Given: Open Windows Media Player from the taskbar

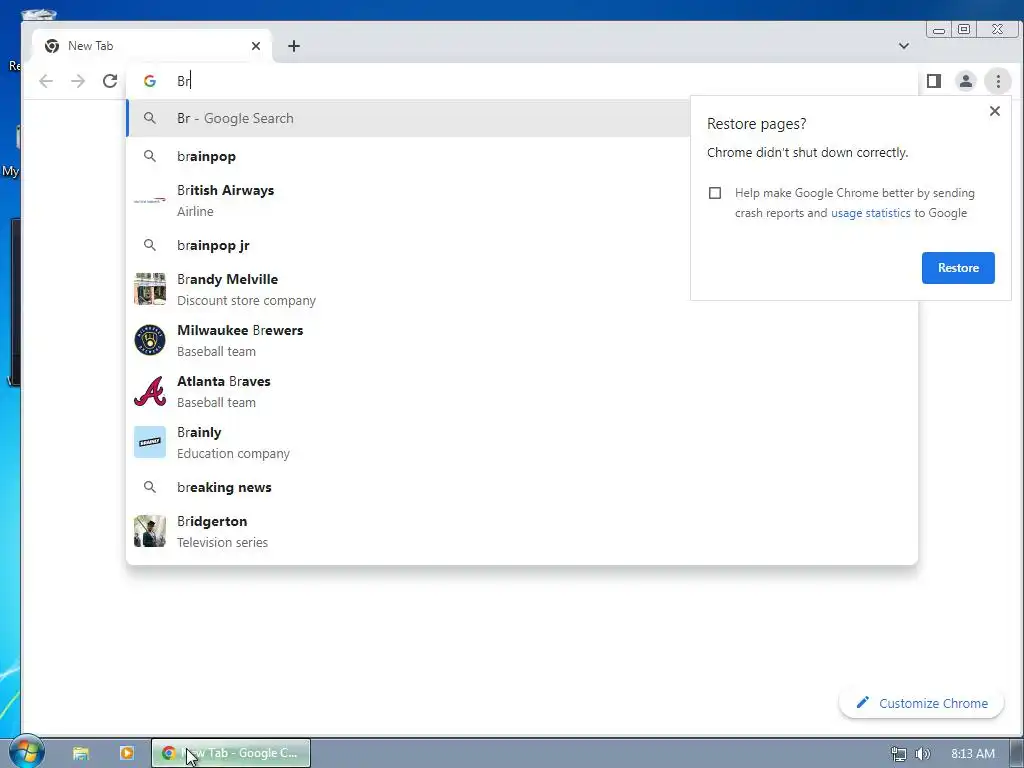Looking at the screenshot, I should [127, 753].
